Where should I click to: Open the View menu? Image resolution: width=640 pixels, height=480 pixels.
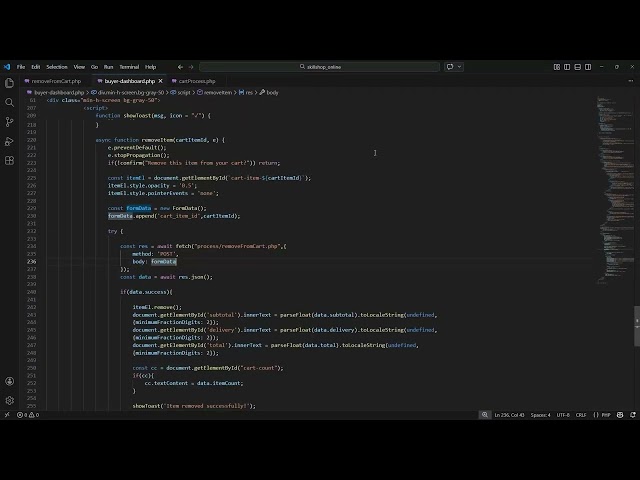click(79, 67)
